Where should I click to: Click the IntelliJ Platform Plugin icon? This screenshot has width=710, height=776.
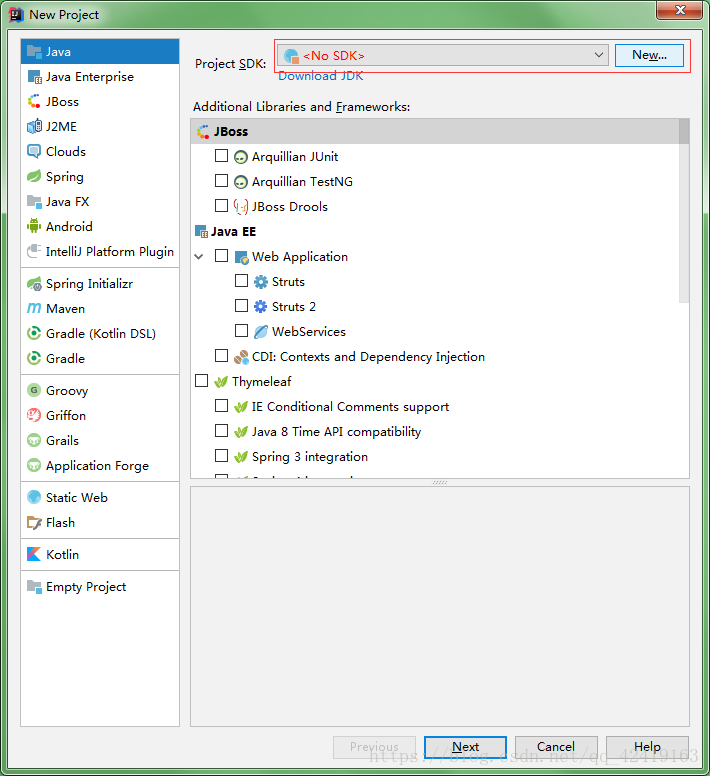(34, 251)
